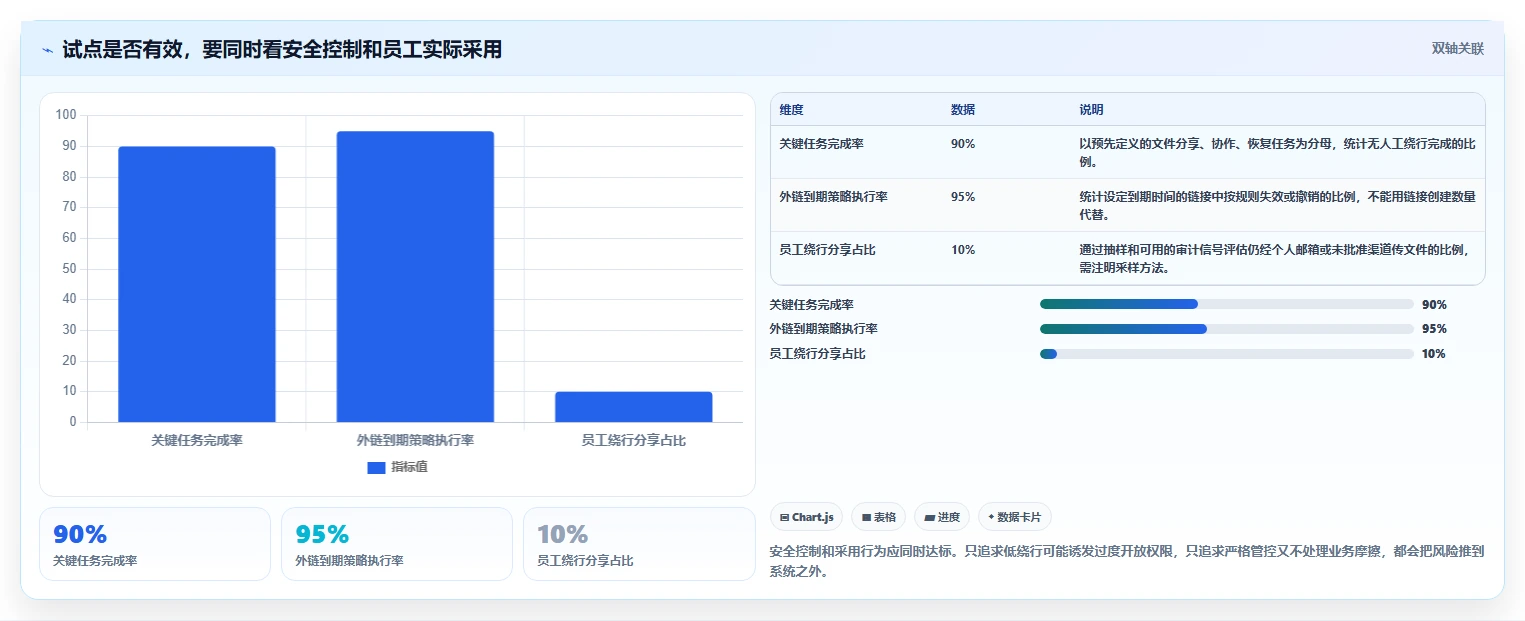This screenshot has width=1525, height=621.
Task: Toggle the 指标值 legend color box
Action: click(x=376, y=467)
